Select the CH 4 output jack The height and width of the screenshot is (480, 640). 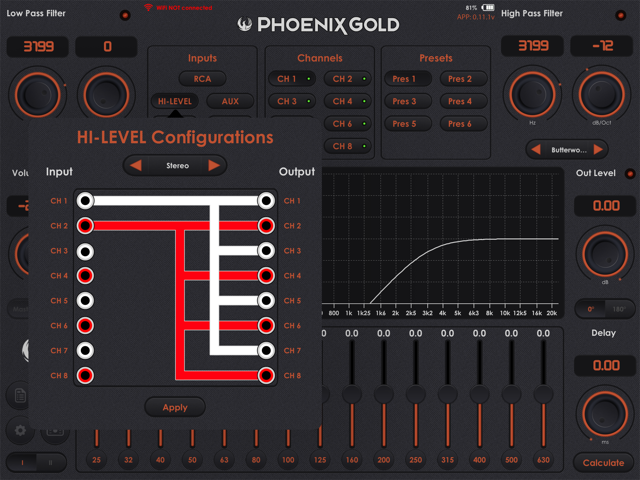(266, 276)
